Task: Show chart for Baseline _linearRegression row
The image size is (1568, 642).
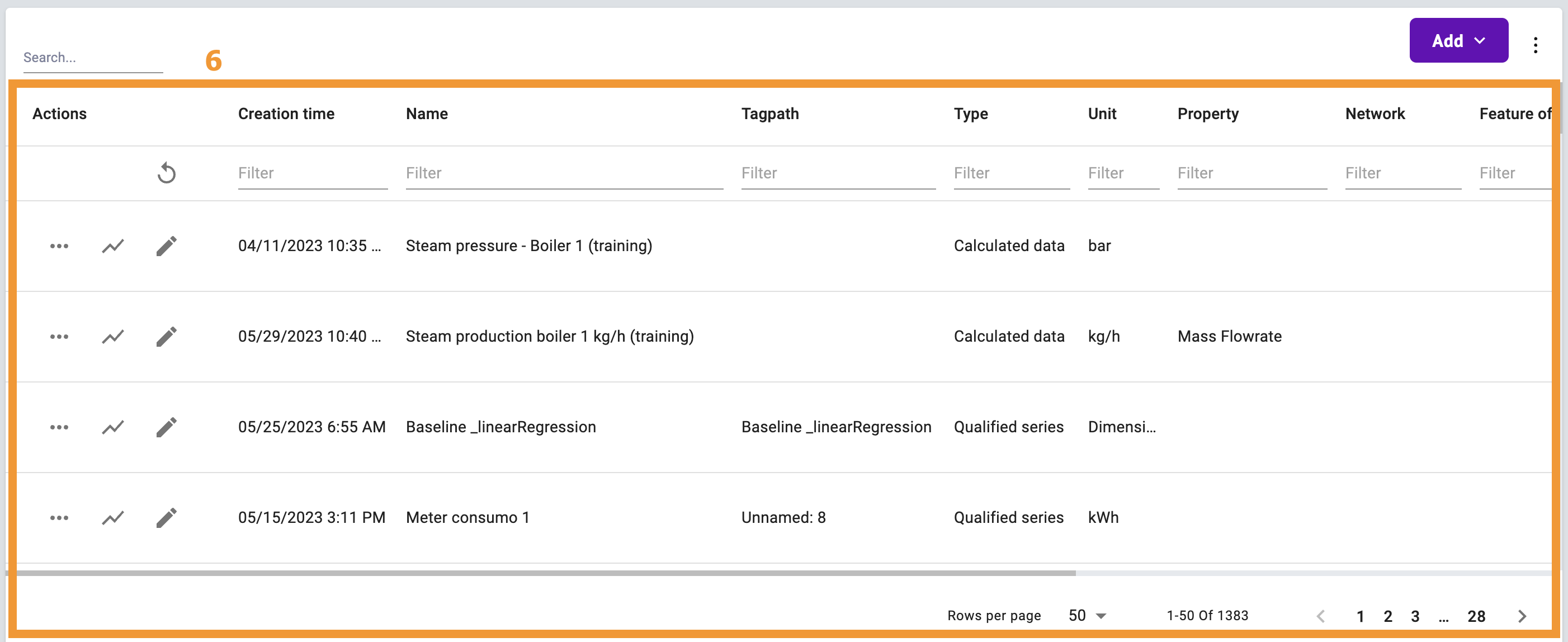Action: tap(112, 427)
